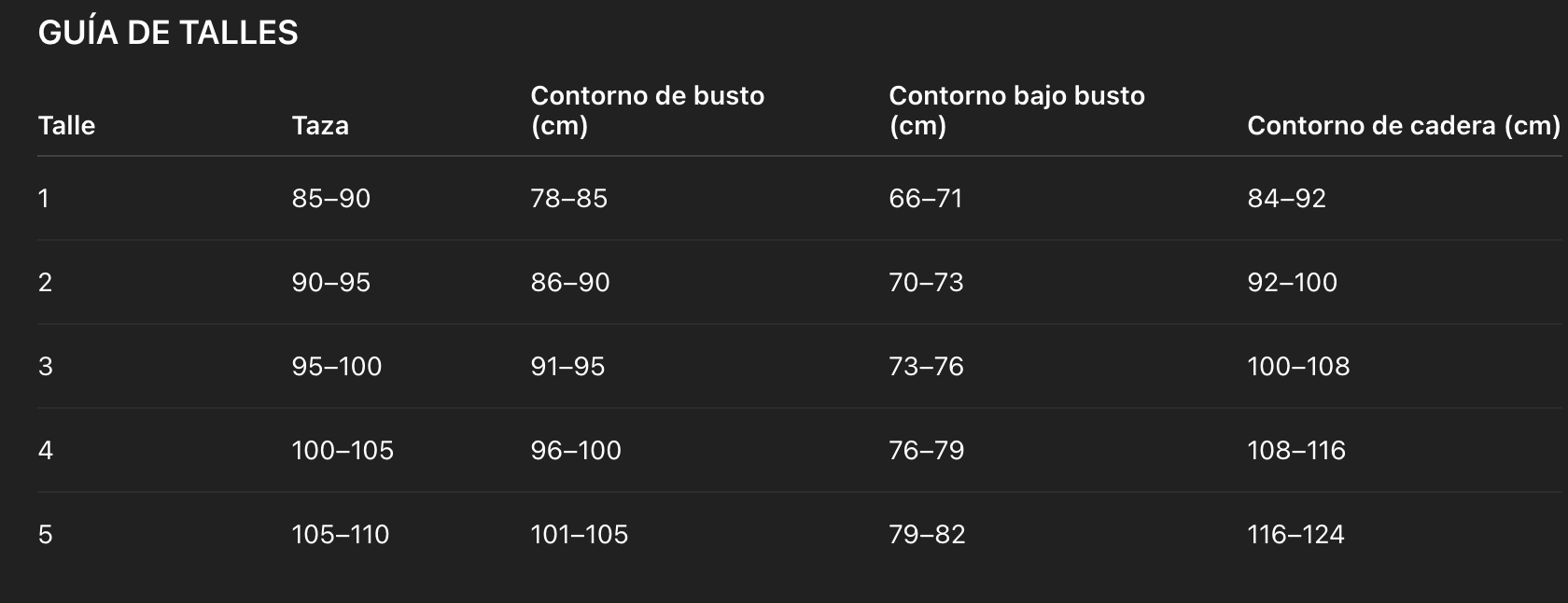The height and width of the screenshot is (603, 1568).
Task: Click the Taza column header
Action: 320,125
